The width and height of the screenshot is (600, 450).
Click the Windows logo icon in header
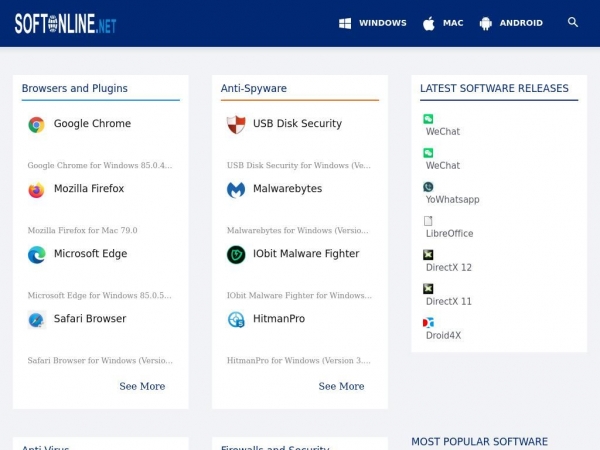click(x=345, y=23)
